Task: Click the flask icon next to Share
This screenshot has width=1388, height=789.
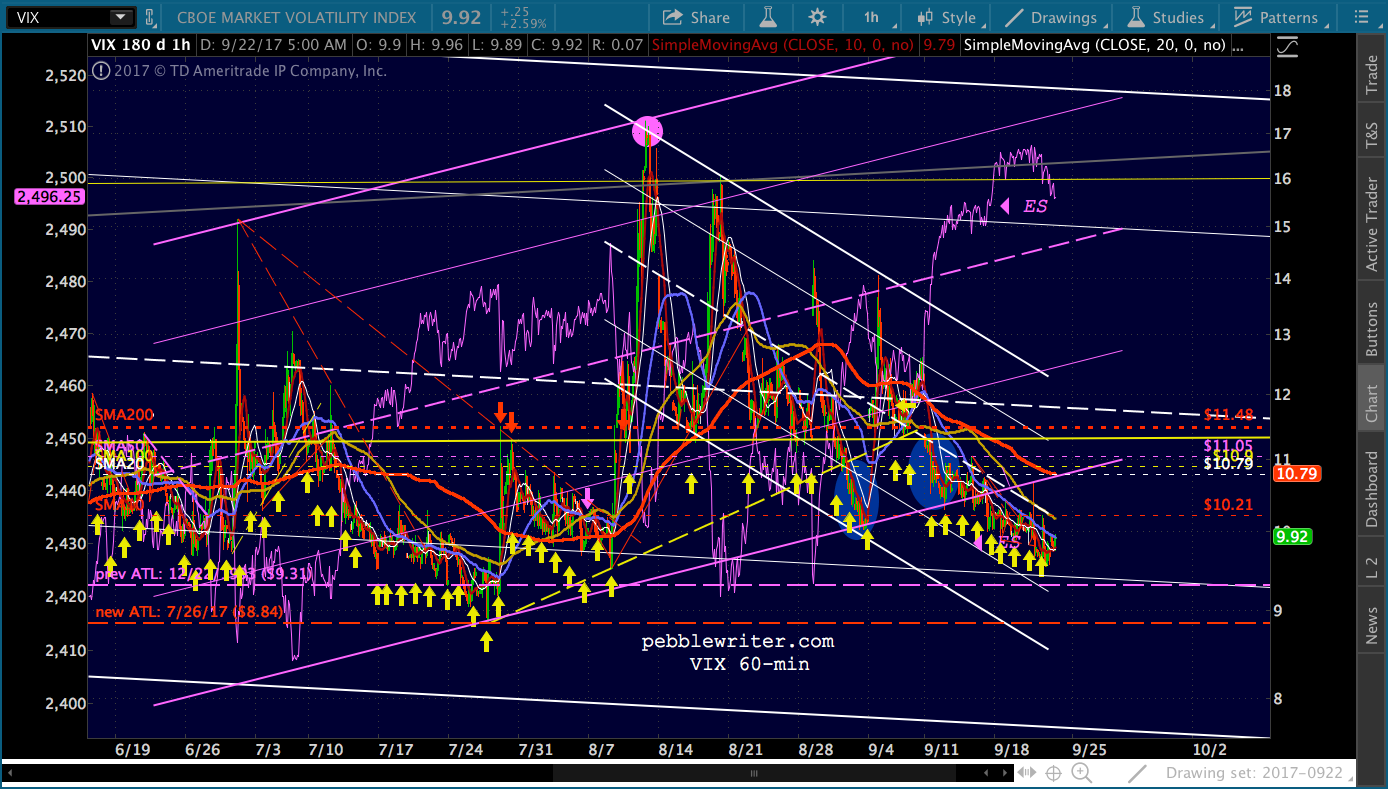Action: pos(768,17)
